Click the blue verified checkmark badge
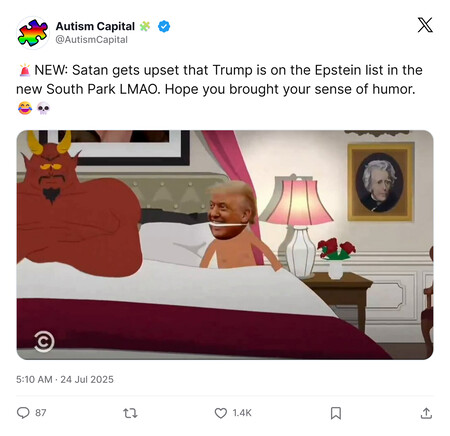 (164, 26)
